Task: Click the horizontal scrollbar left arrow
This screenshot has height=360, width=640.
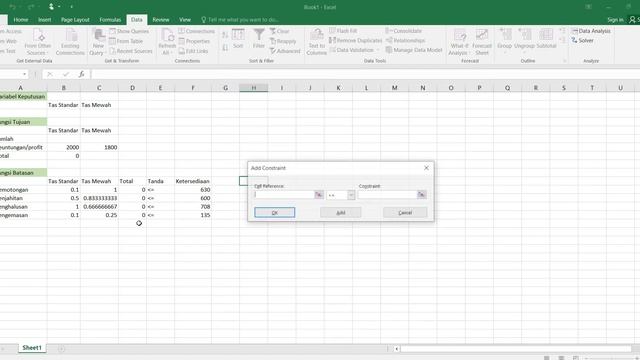Action: pos(396,349)
